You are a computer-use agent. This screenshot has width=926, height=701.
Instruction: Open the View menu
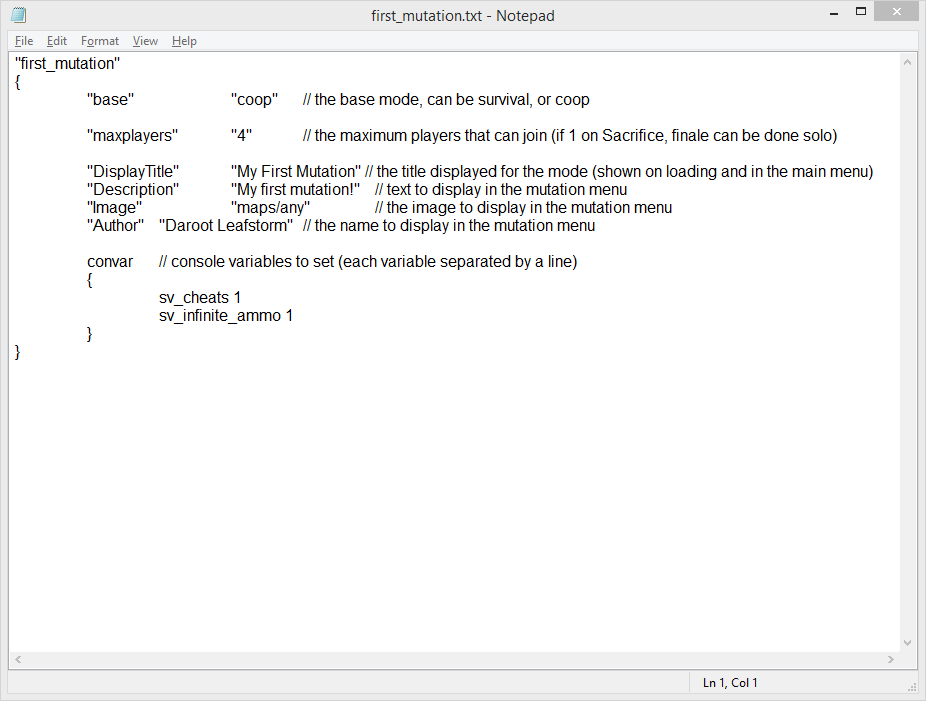tap(145, 41)
